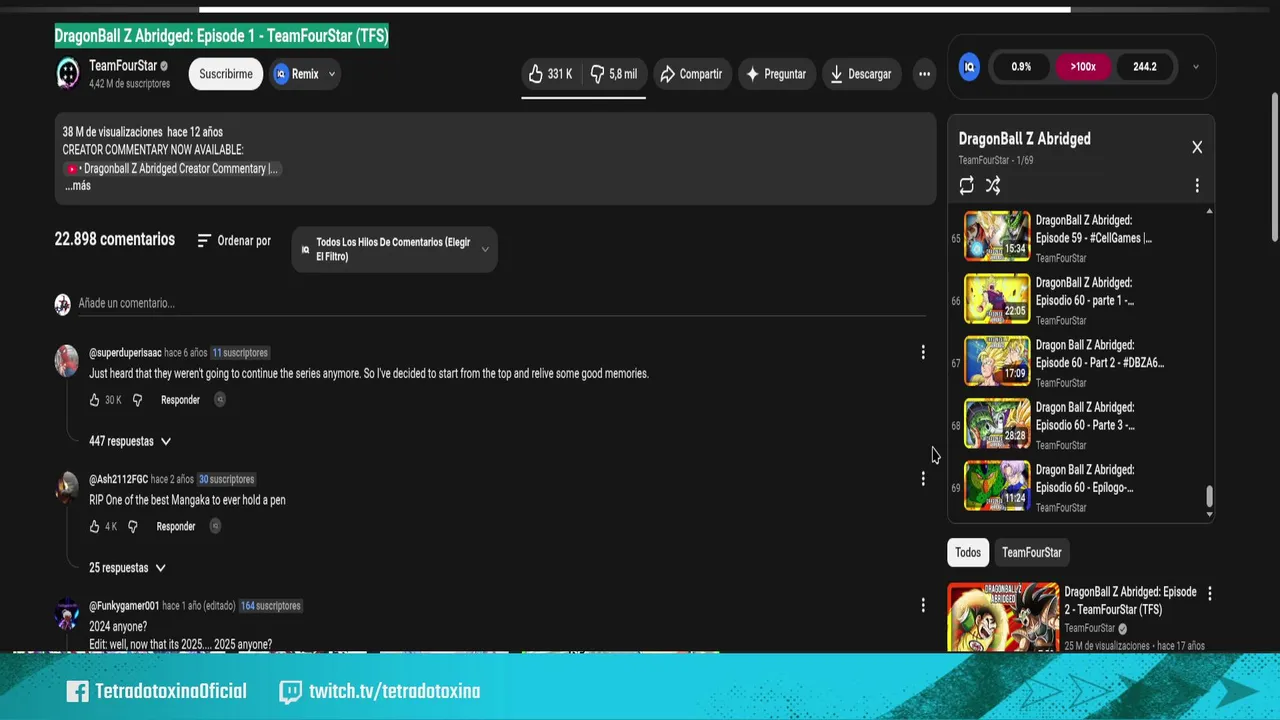Open the Remix dropdown
The width and height of the screenshot is (1280, 720).
(305, 74)
